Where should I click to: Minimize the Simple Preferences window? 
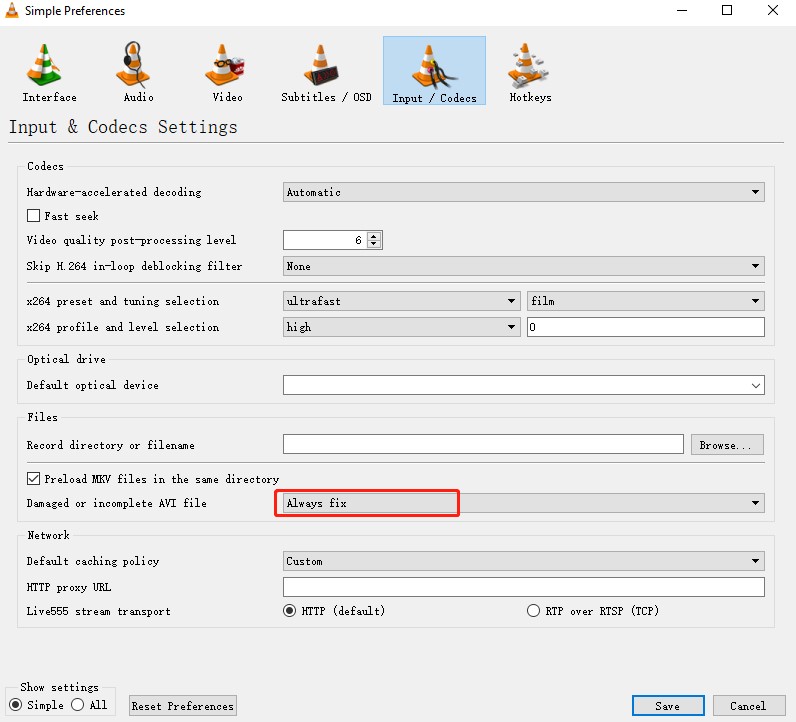[x=682, y=10]
